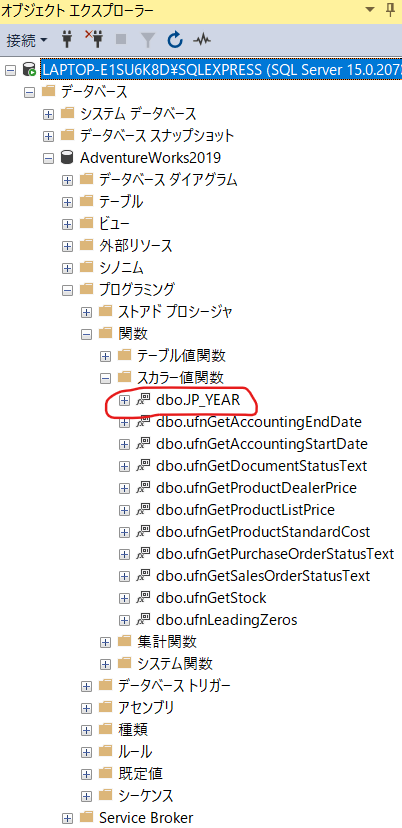402x828 pixels.
Task: Expand the ビュー node
Action: click(68, 224)
